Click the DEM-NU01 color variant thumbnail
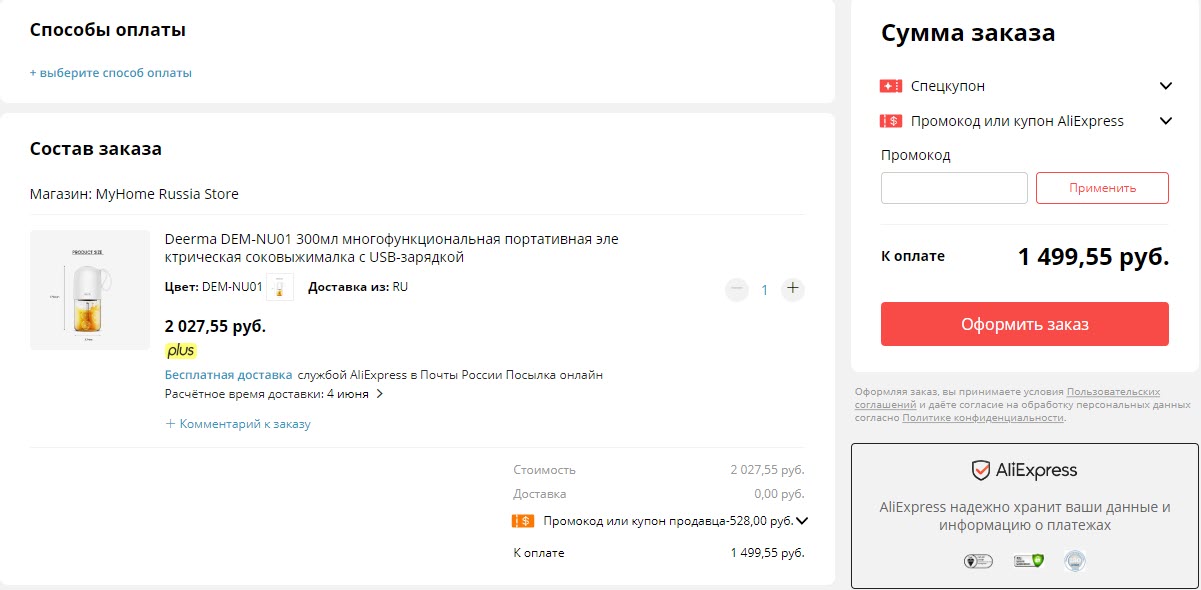Image resolution: width=1201 pixels, height=590 pixels. click(280, 288)
